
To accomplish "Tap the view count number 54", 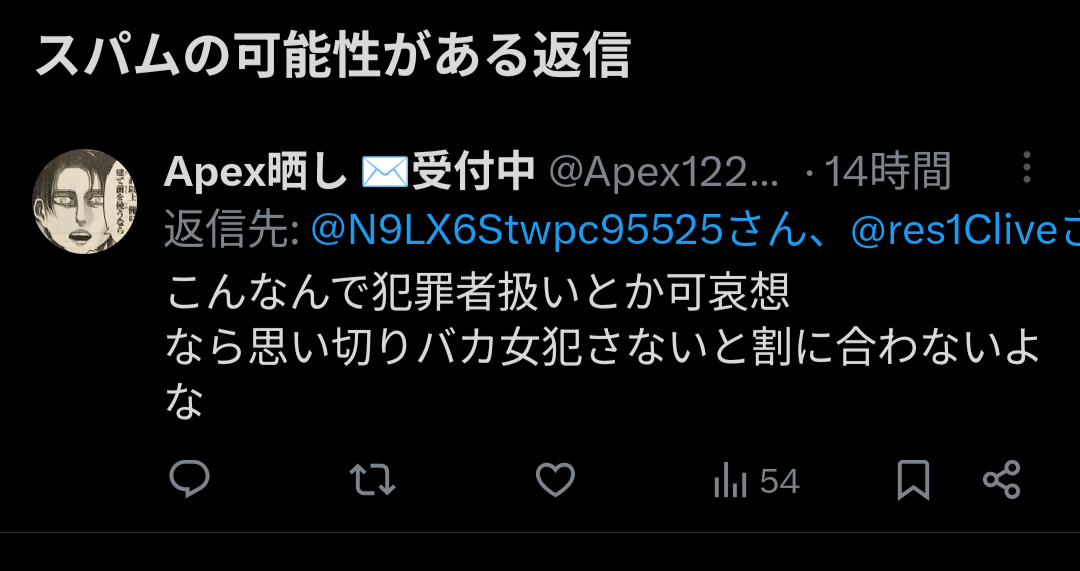I will (780, 481).
